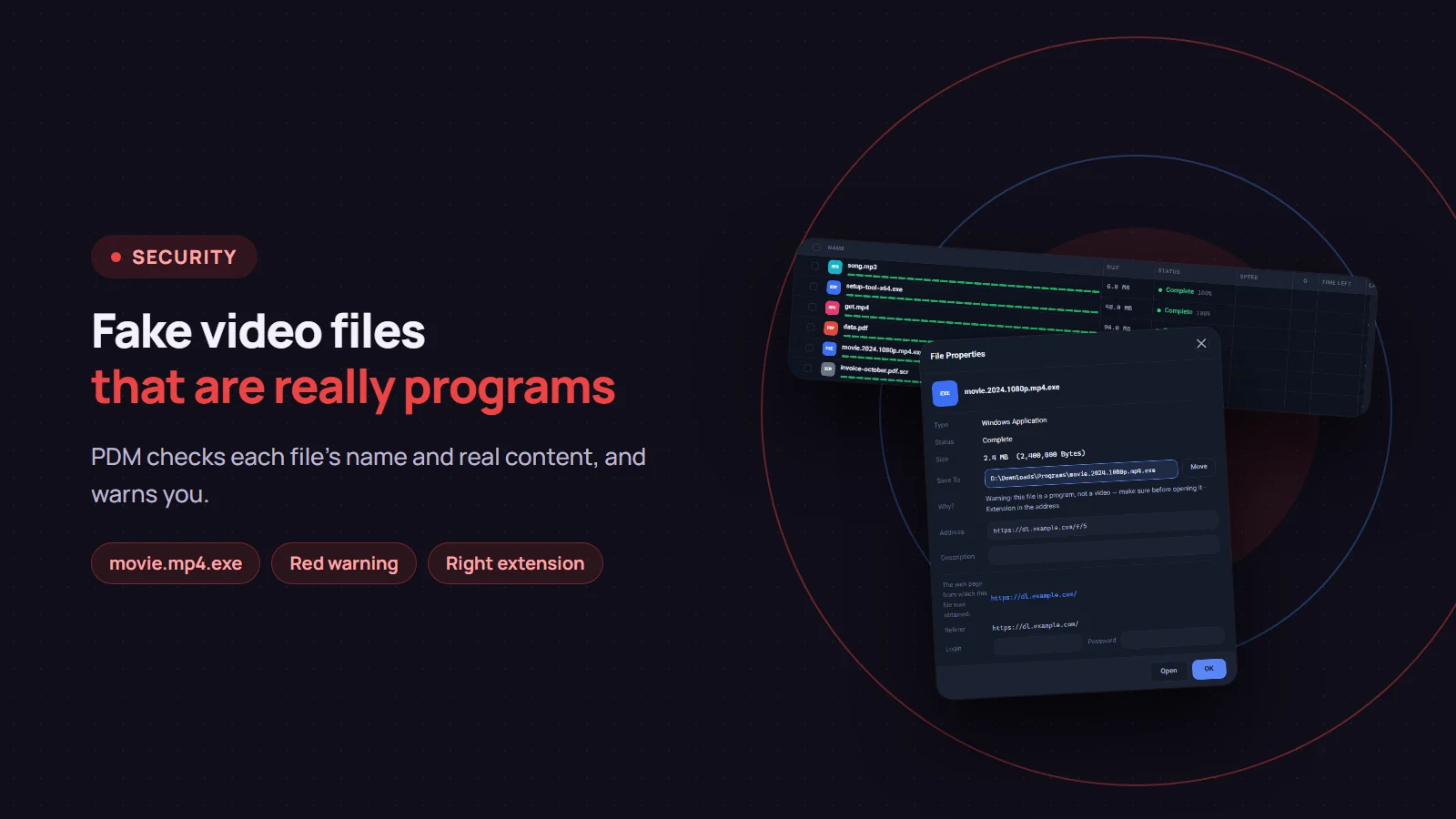Toggle the select-all checkbox in the Name header

tap(816, 247)
